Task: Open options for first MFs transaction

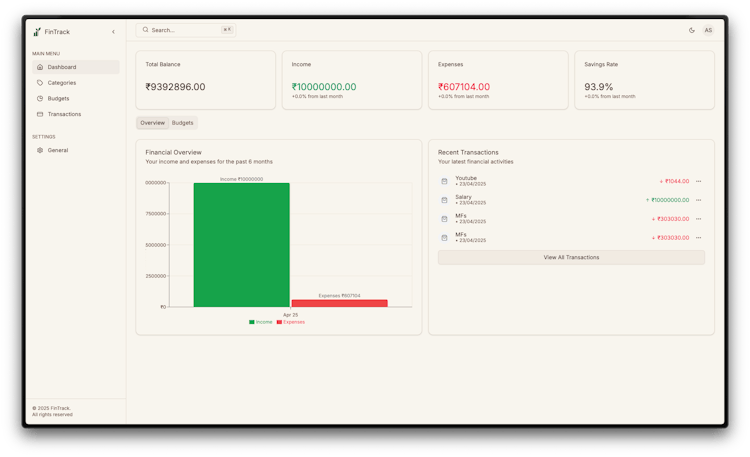Action: coord(698,219)
